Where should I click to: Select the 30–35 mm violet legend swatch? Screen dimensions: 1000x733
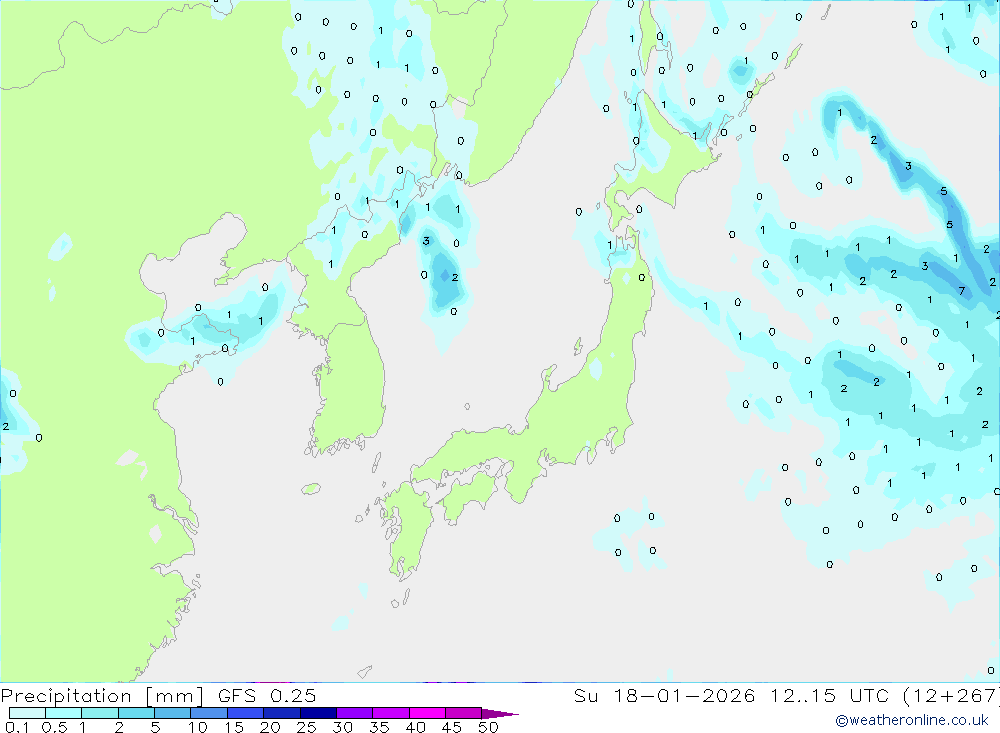(354, 713)
